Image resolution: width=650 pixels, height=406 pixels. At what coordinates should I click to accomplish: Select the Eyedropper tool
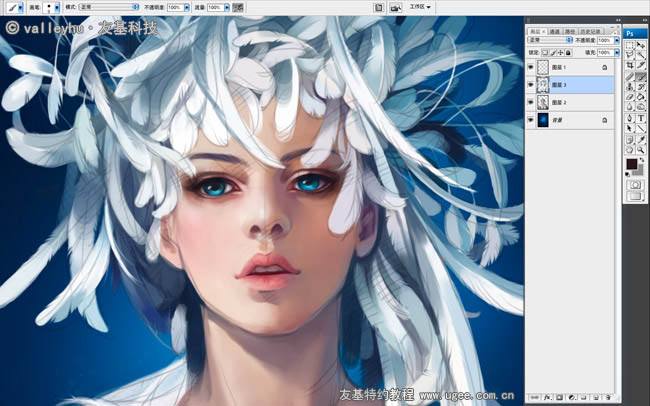641,140
